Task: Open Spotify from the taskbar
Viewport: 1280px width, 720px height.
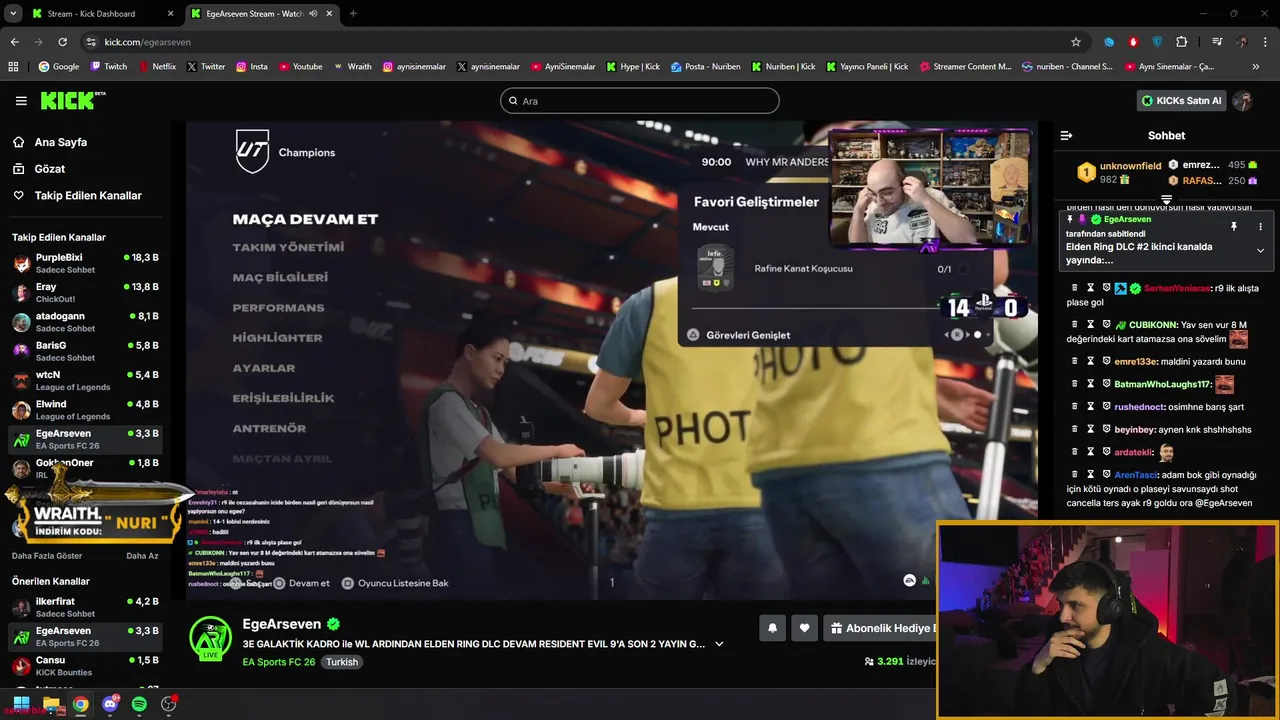Action: click(139, 704)
